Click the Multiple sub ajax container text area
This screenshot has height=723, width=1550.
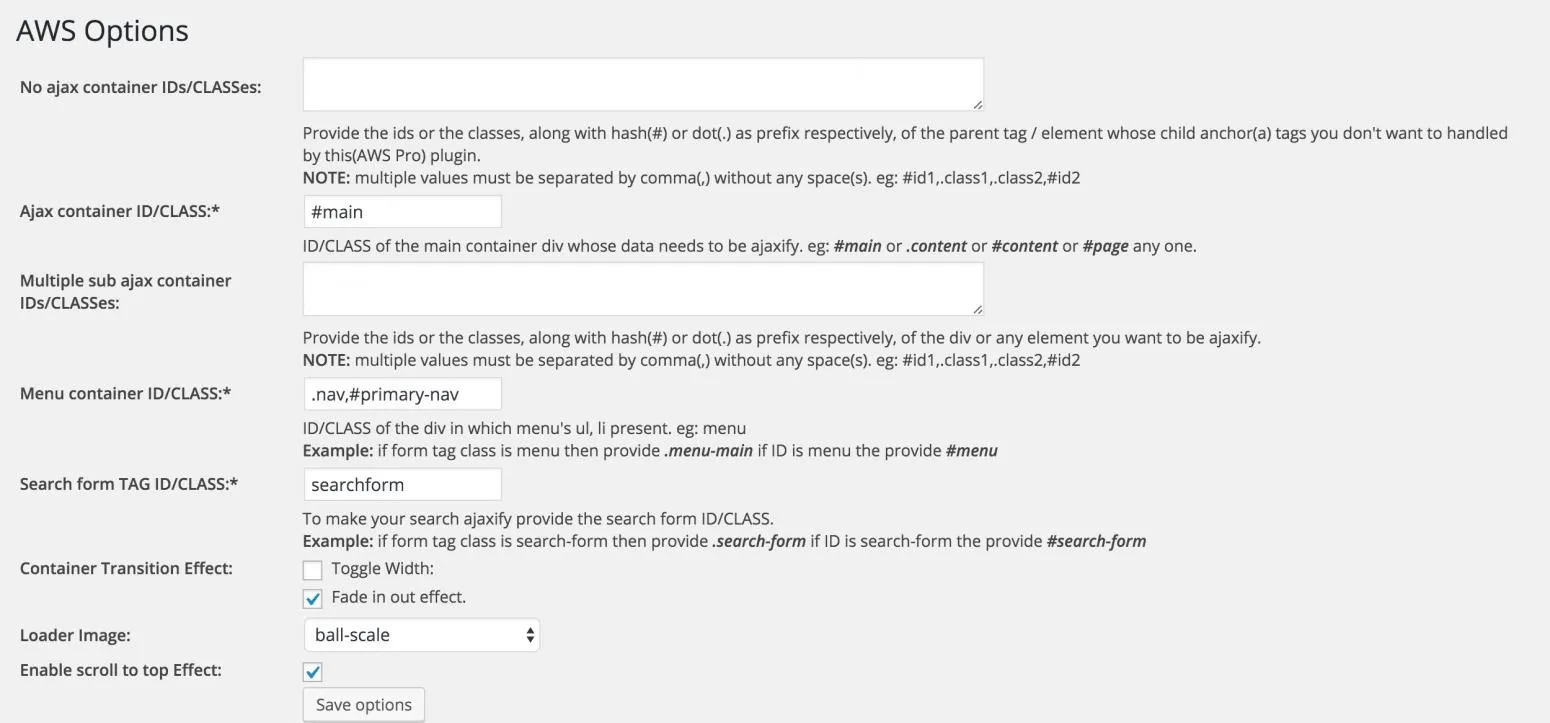coord(643,289)
